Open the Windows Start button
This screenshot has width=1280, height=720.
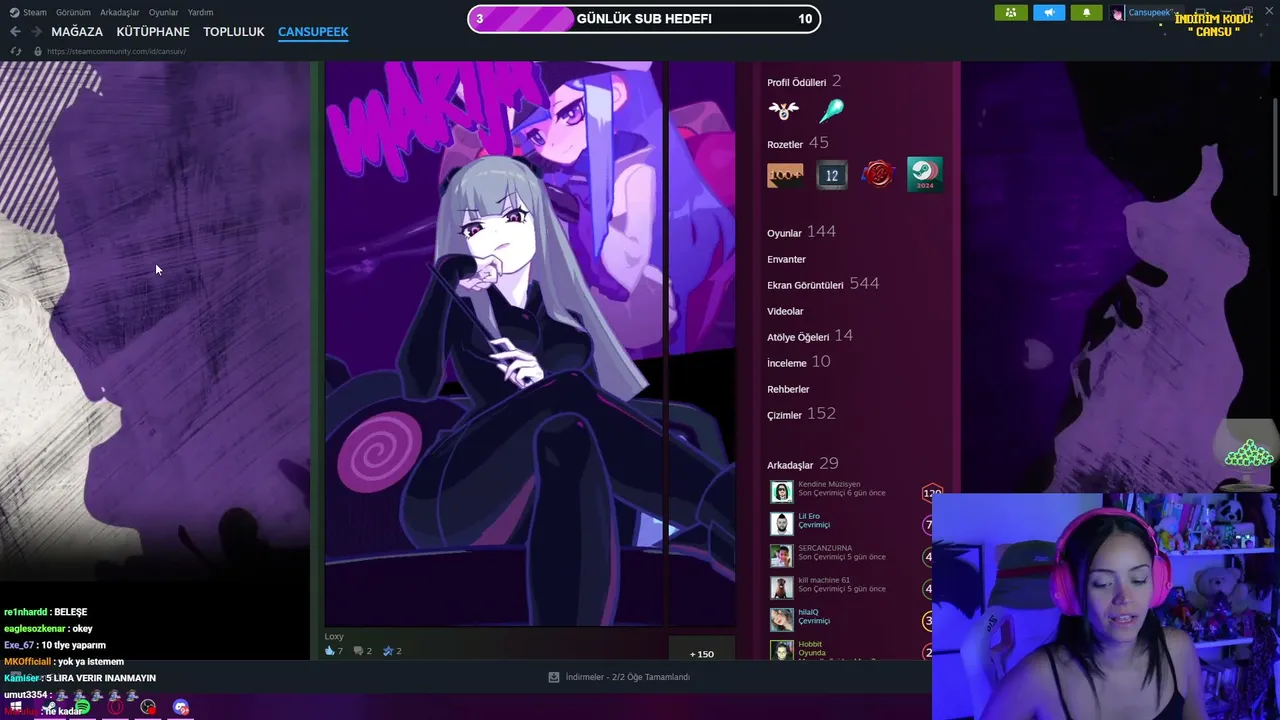click(x=16, y=707)
